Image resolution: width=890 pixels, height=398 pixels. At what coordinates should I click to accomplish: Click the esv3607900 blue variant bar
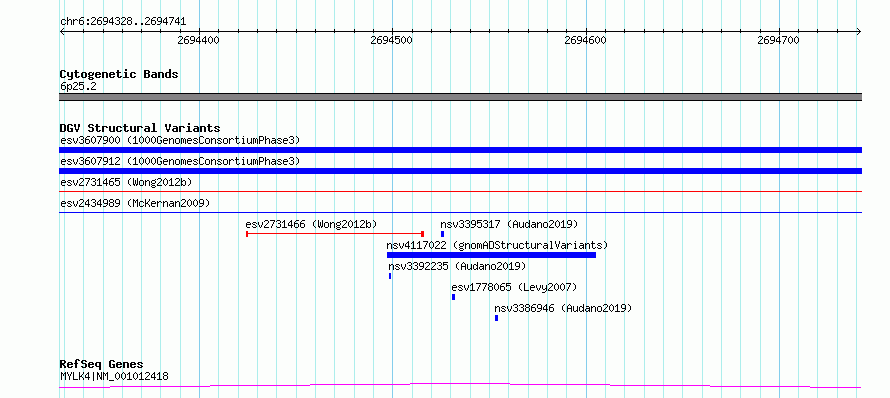click(460, 150)
